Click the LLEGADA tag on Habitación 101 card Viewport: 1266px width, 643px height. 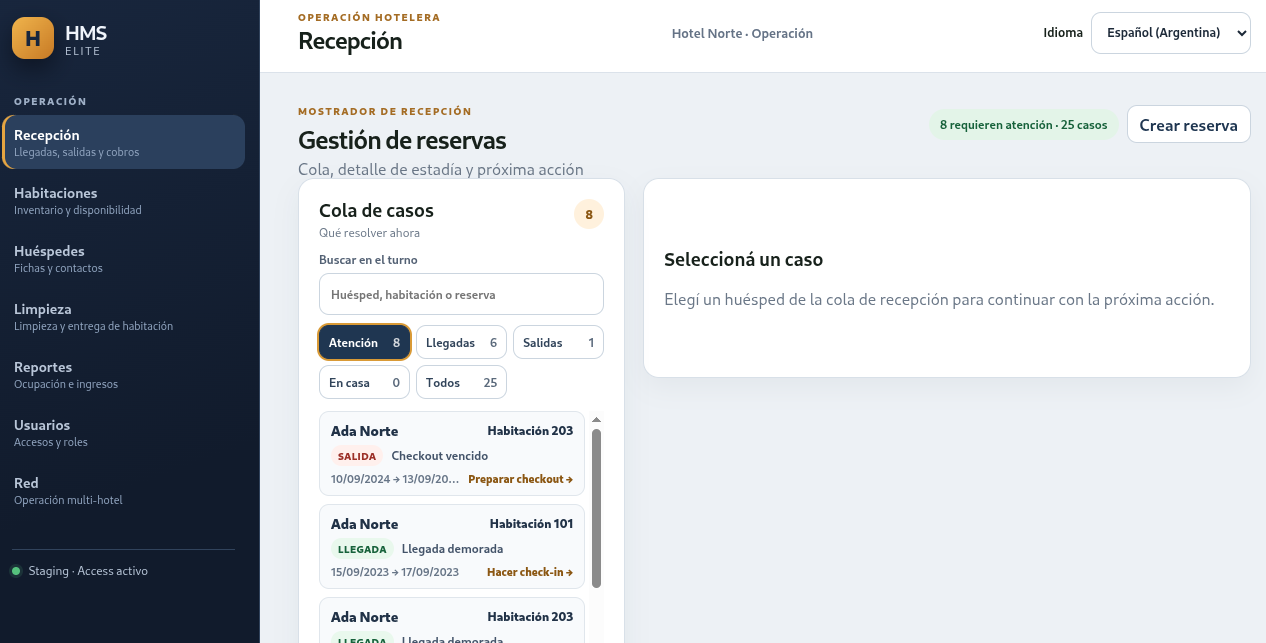coord(362,549)
